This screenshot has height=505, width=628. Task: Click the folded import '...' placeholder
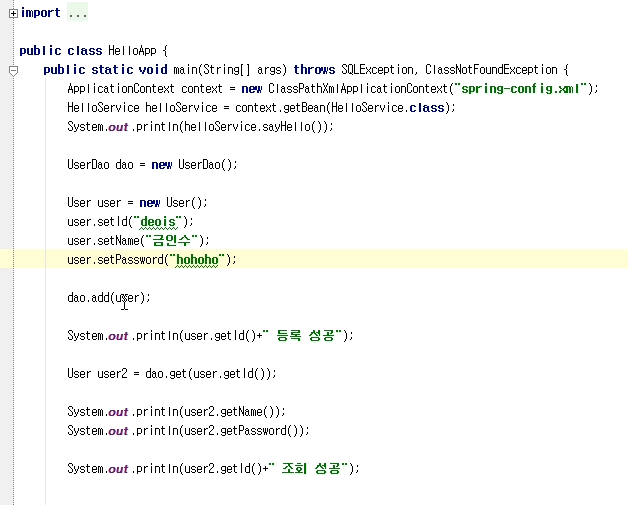point(77,12)
